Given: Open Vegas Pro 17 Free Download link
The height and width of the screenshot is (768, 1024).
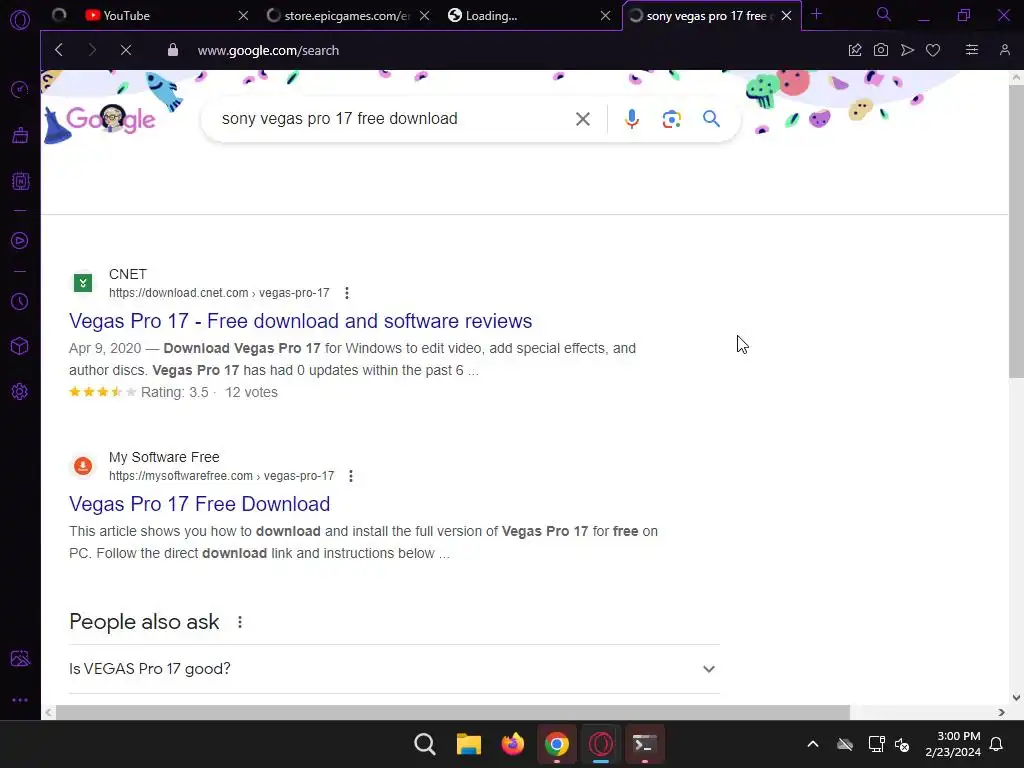Looking at the screenshot, I should (199, 504).
